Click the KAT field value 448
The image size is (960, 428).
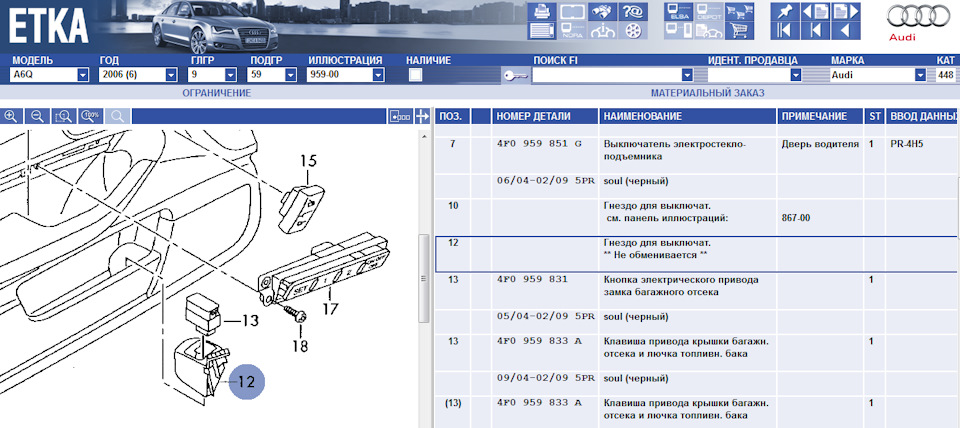[945, 75]
